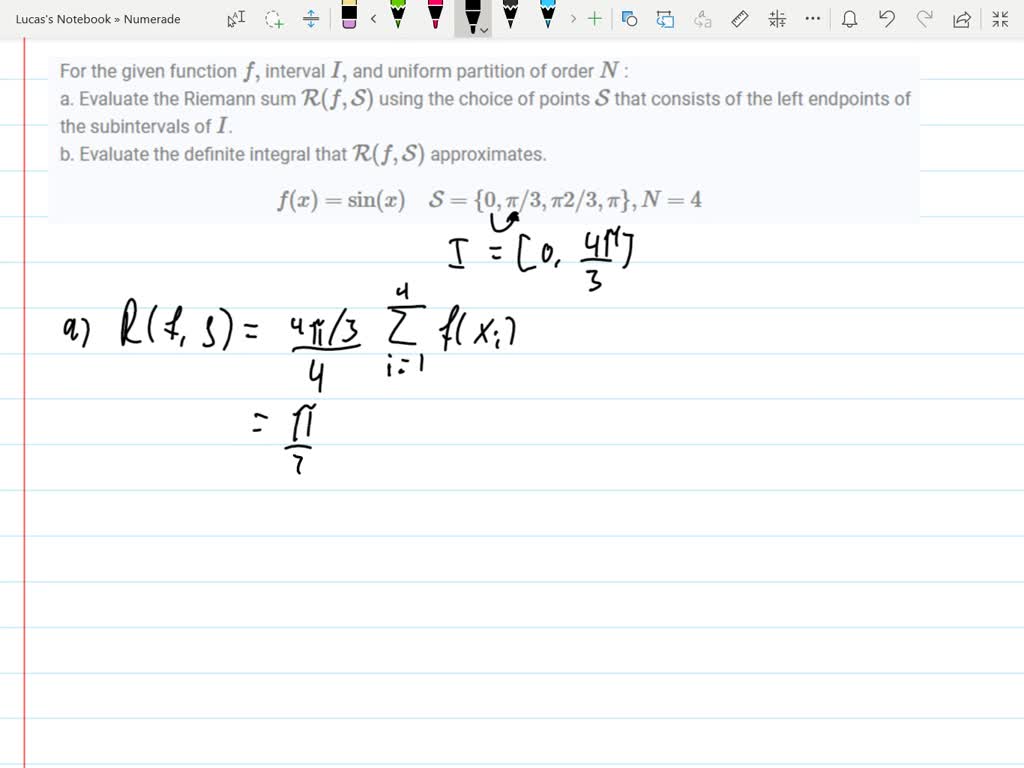Choose the lasso selection tool
The height and width of the screenshot is (768, 1024).
click(273, 18)
